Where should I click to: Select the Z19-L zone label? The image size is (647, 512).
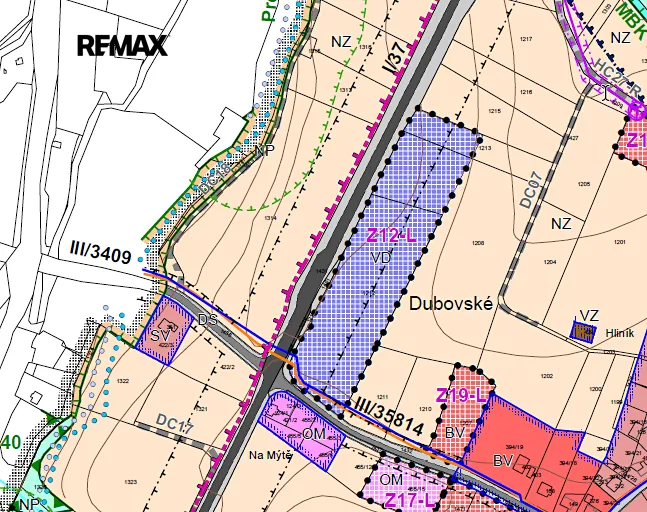pyautogui.click(x=461, y=396)
